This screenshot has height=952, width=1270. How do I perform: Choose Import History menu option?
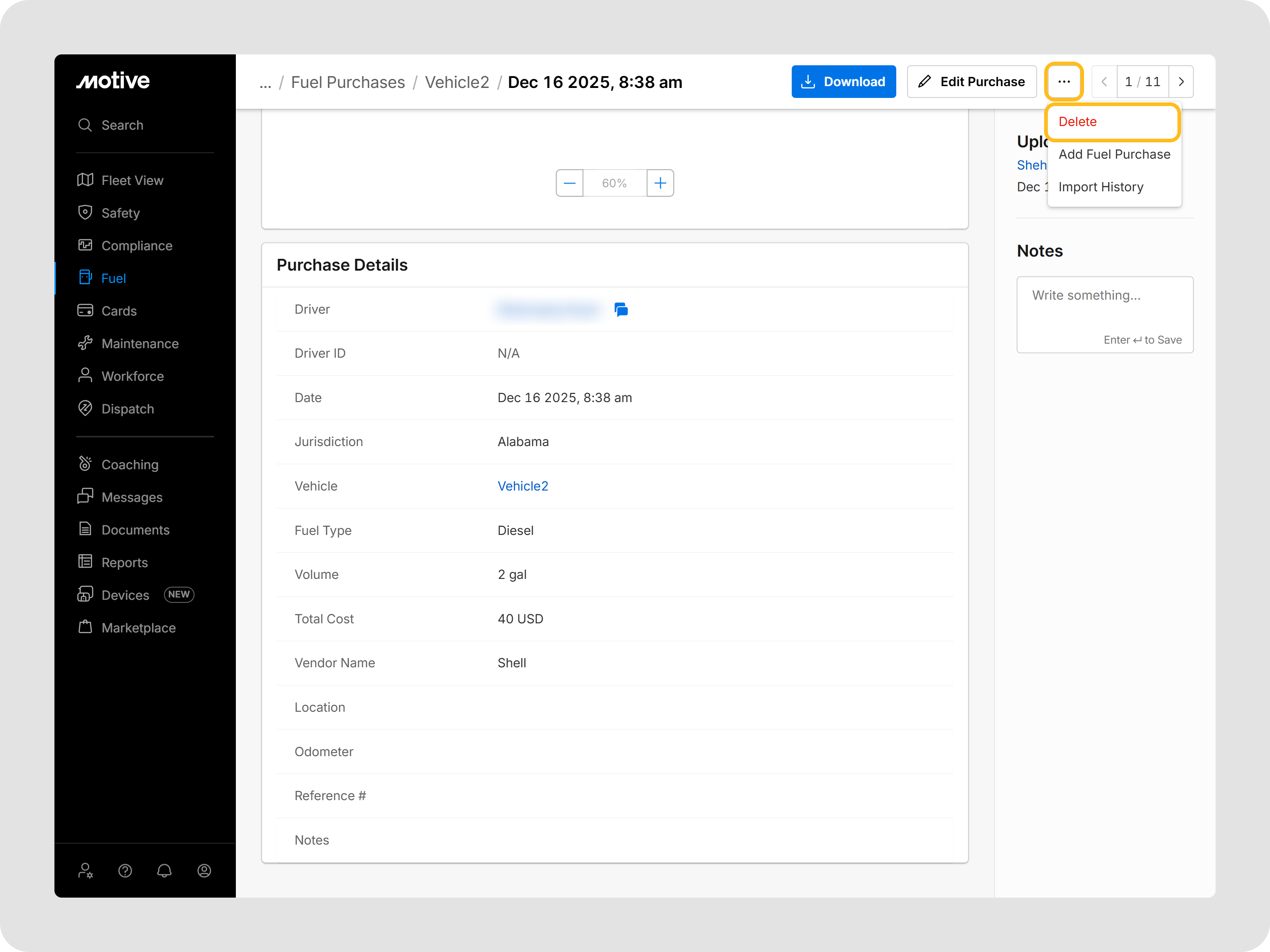[x=1101, y=187]
